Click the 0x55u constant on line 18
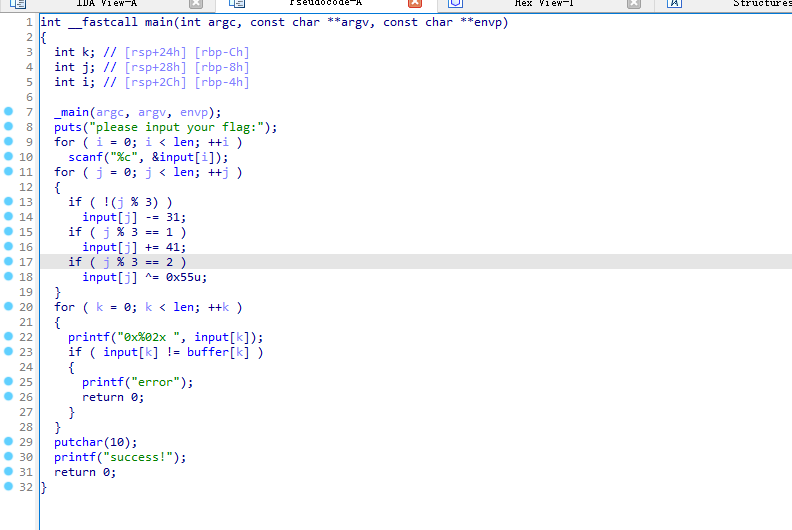 click(x=186, y=277)
